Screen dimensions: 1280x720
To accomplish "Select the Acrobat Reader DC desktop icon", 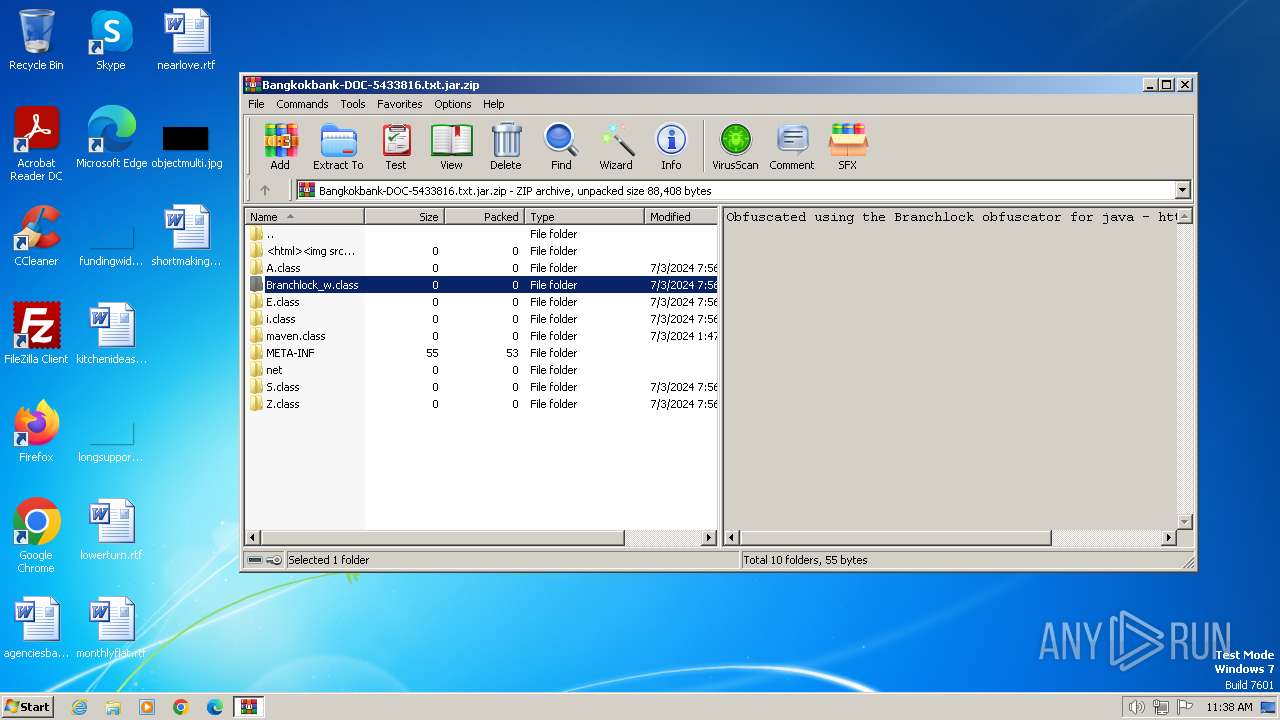I will point(36,144).
